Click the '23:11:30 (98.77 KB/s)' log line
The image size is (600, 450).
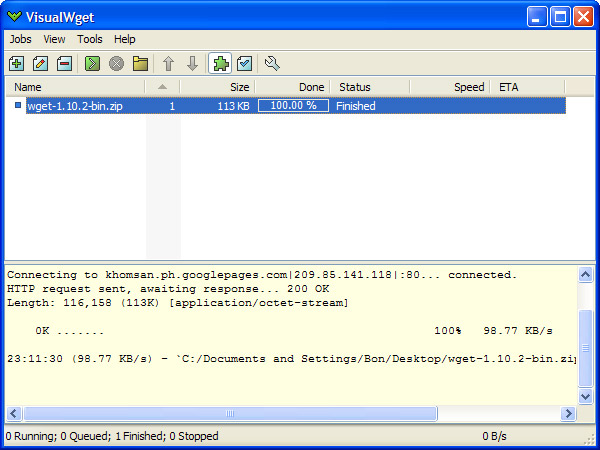[x=292, y=359]
